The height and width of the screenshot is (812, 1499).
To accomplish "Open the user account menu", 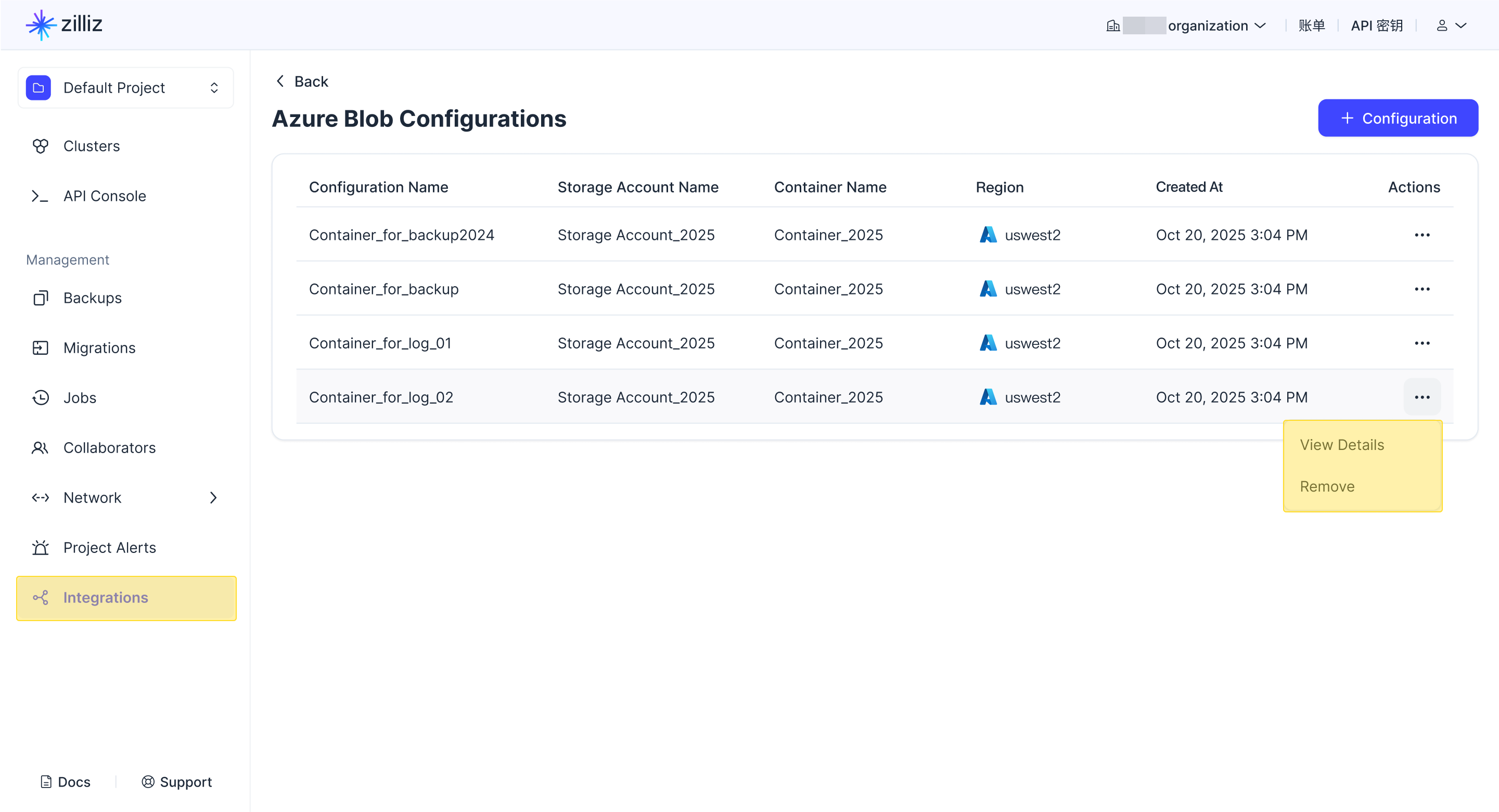I will (1451, 25).
